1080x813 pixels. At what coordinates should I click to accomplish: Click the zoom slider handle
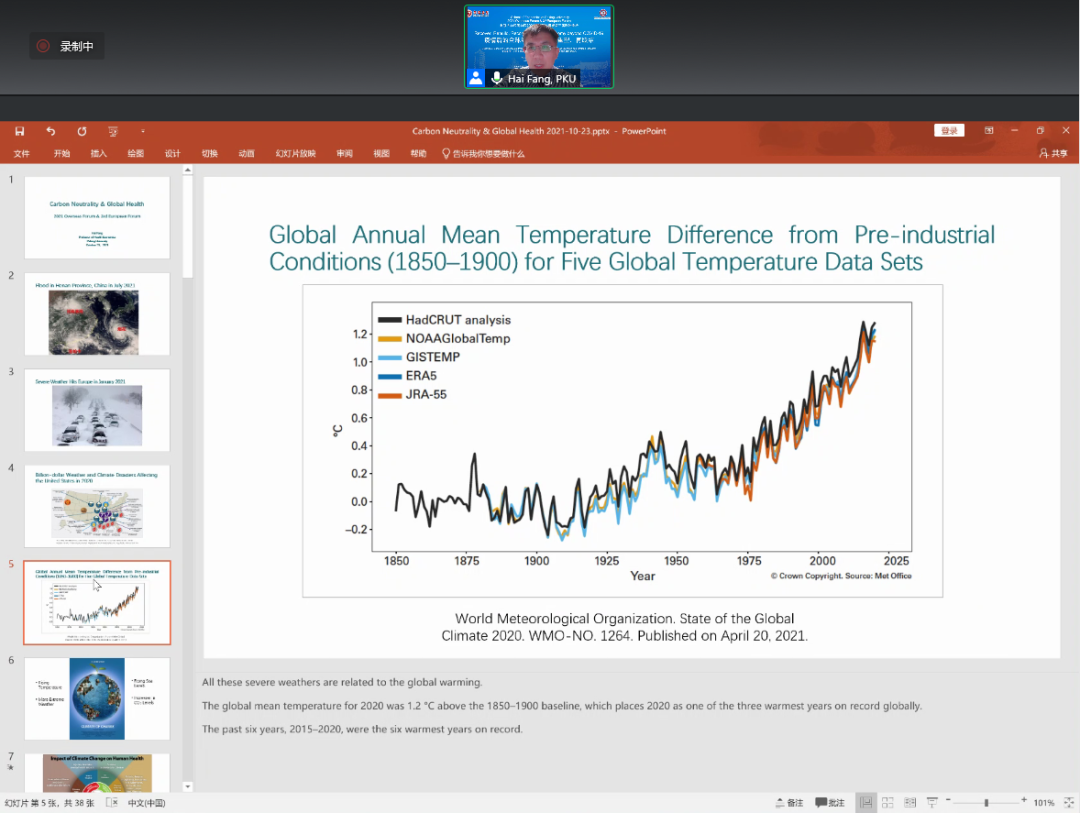[x=986, y=802]
